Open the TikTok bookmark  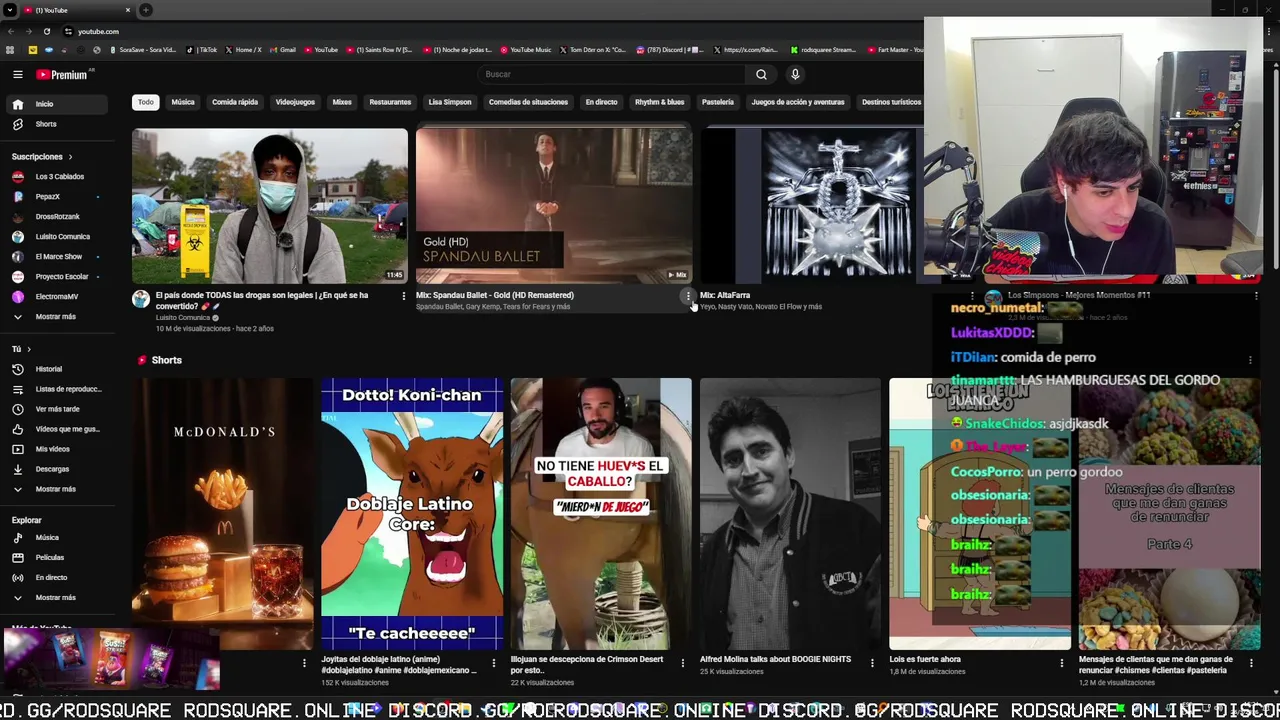pyautogui.click(x=203, y=50)
